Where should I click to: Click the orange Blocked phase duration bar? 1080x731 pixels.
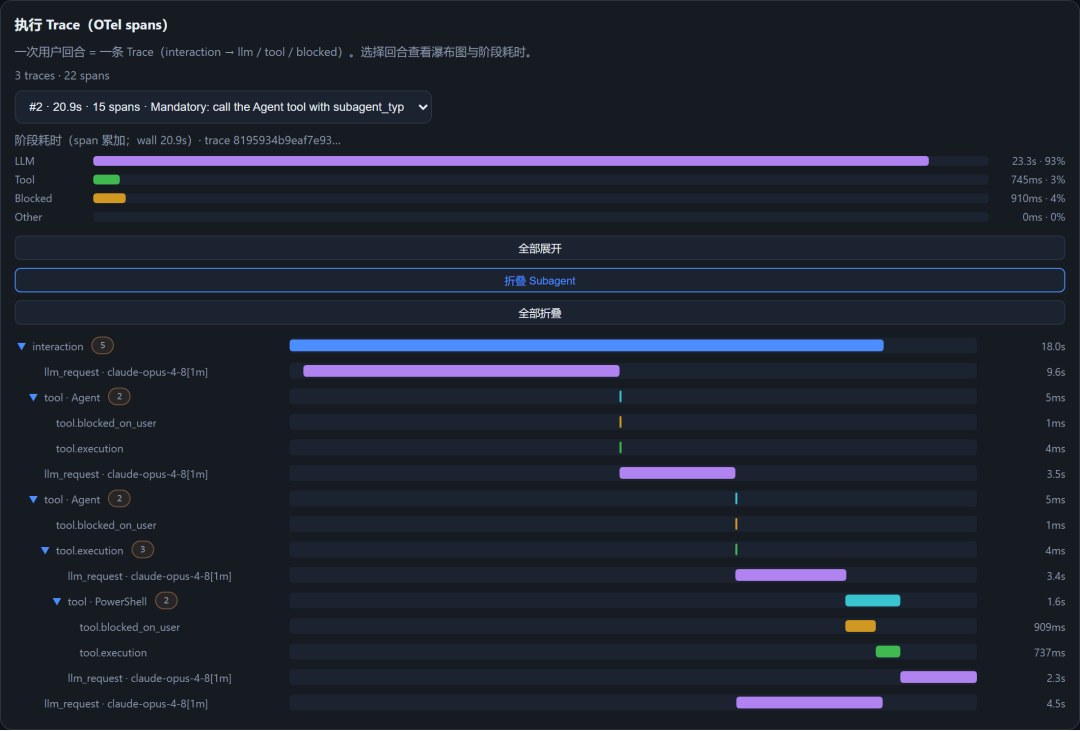pos(110,198)
